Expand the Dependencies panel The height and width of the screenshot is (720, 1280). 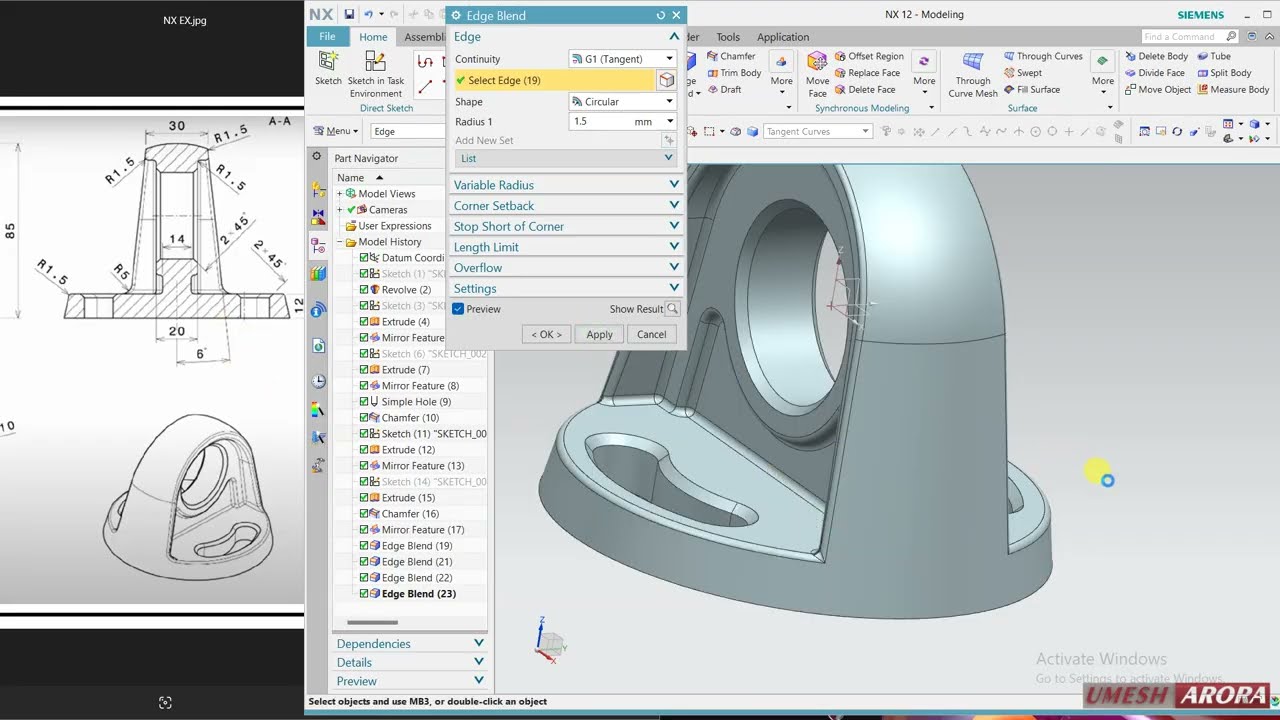coord(410,643)
